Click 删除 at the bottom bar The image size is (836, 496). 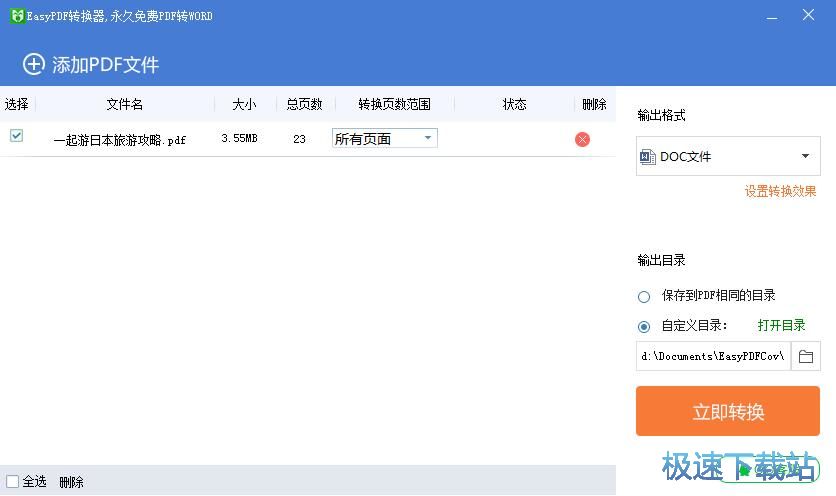click(71, 482)
